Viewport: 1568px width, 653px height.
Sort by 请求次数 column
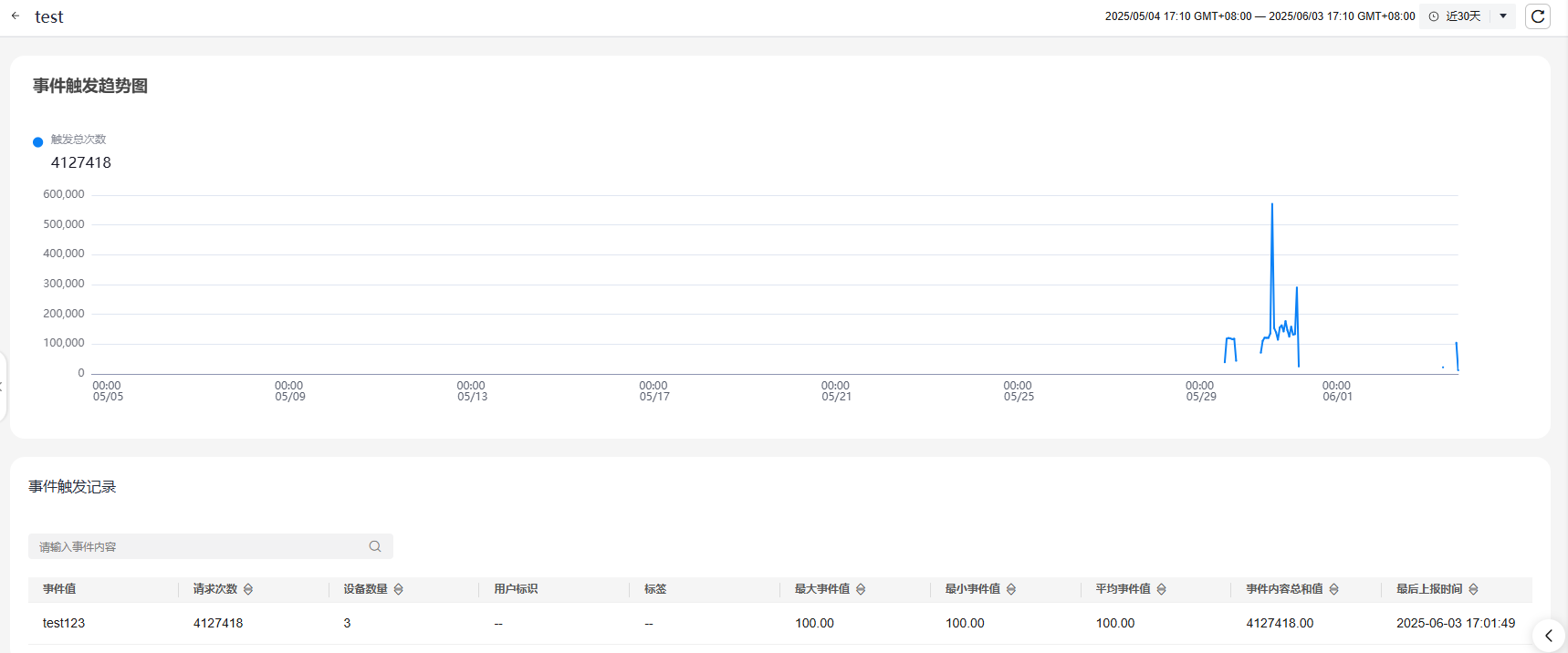(248, 589)
